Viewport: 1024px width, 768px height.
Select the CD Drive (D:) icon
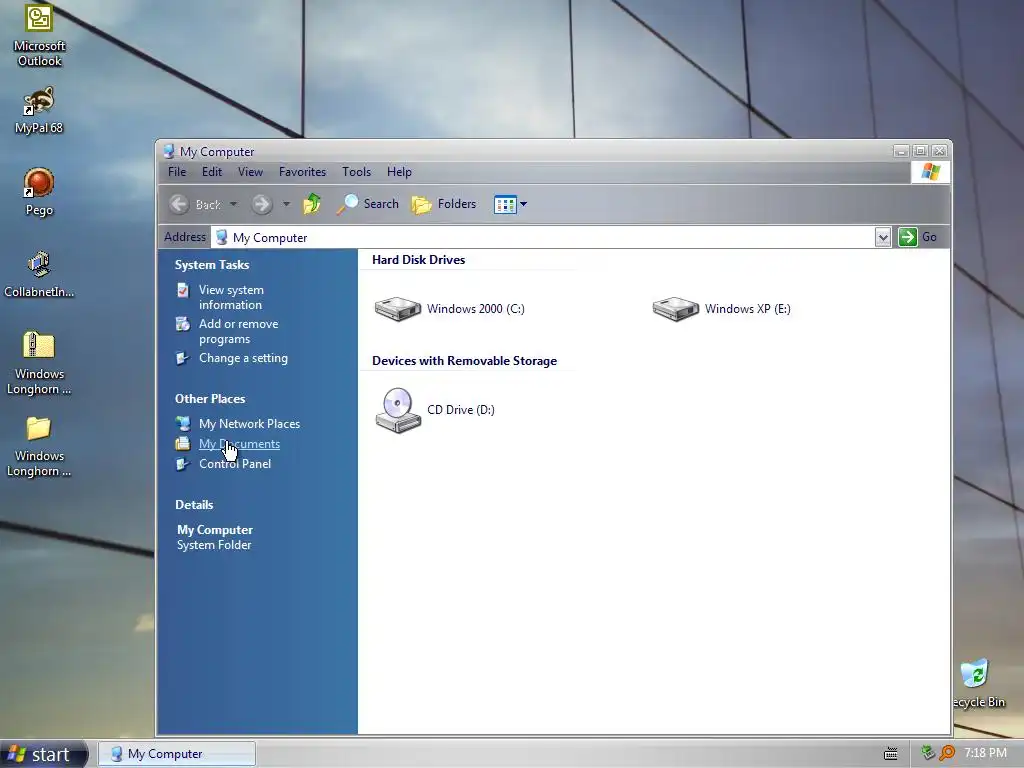435,410
